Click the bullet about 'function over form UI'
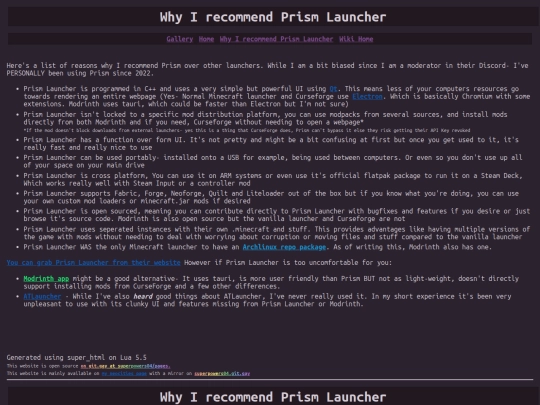 tap(271, 144)
